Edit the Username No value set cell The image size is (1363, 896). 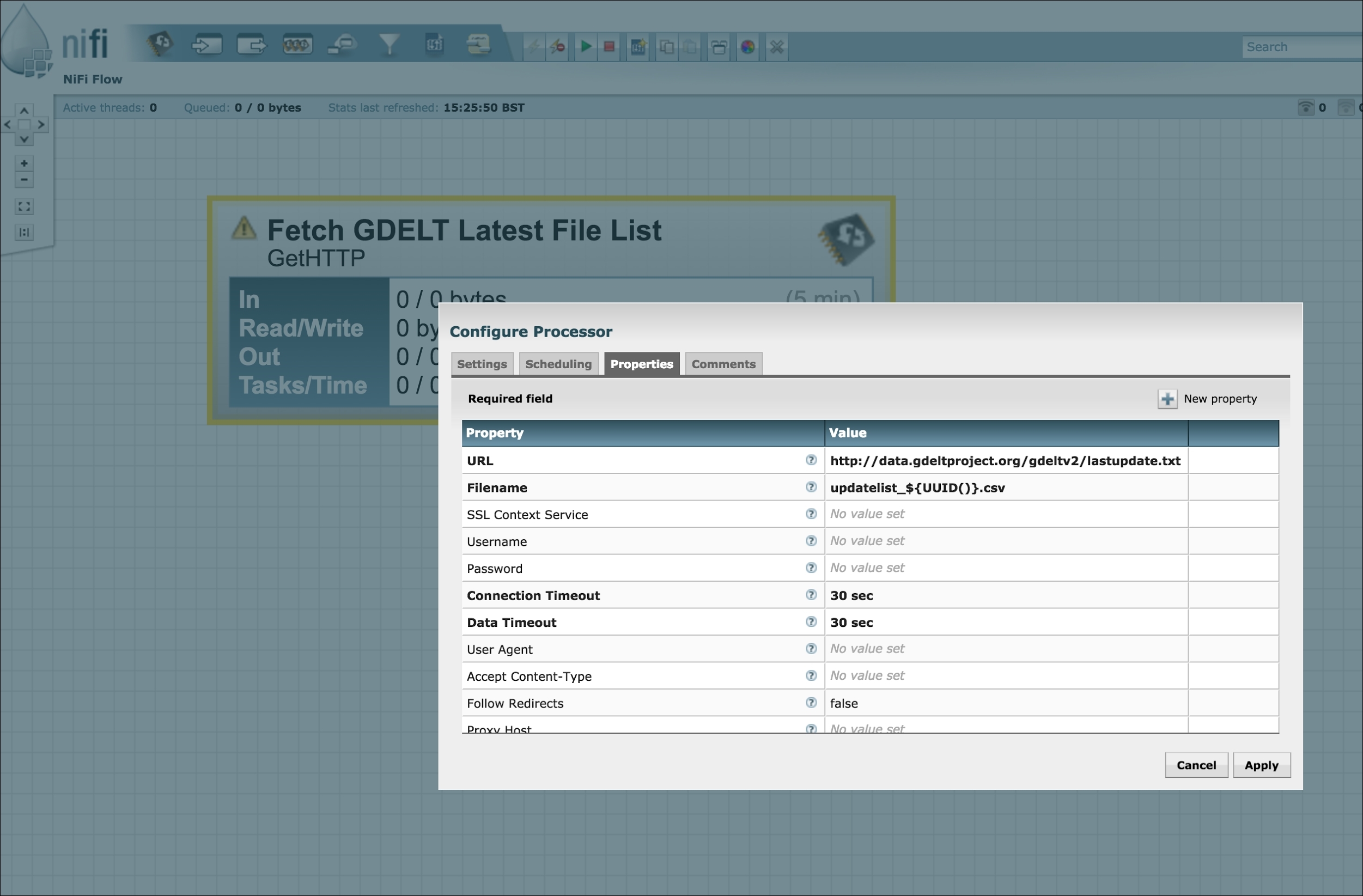click(x=1006, y=541)
